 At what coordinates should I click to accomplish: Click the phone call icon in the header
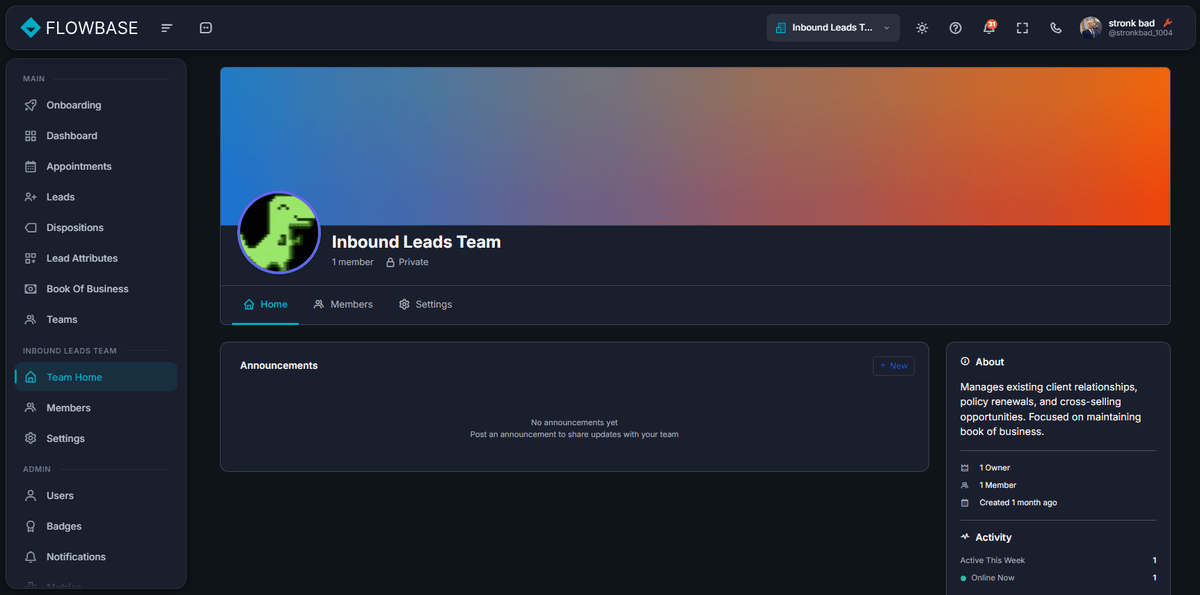[1055, 27]
